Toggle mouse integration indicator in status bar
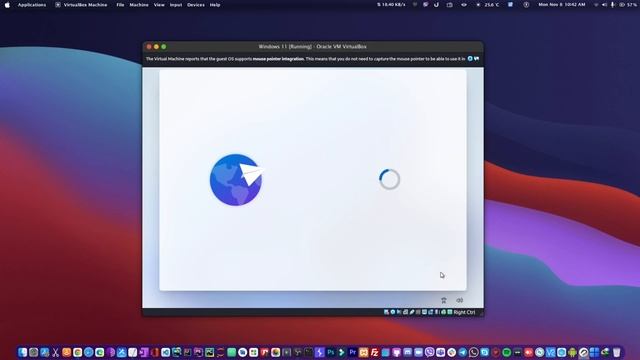 pyautogui.click(x=443, y=312)
